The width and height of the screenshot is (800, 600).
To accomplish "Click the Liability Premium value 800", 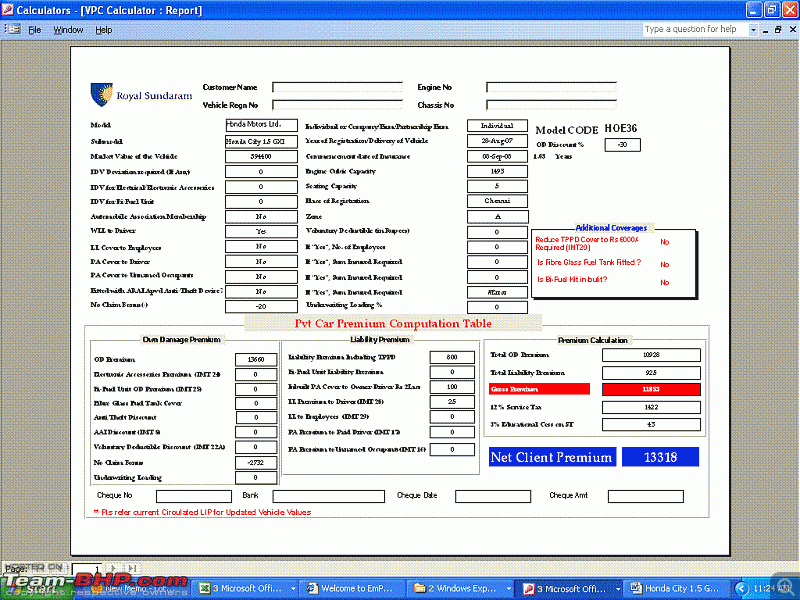I will point(452,357).
